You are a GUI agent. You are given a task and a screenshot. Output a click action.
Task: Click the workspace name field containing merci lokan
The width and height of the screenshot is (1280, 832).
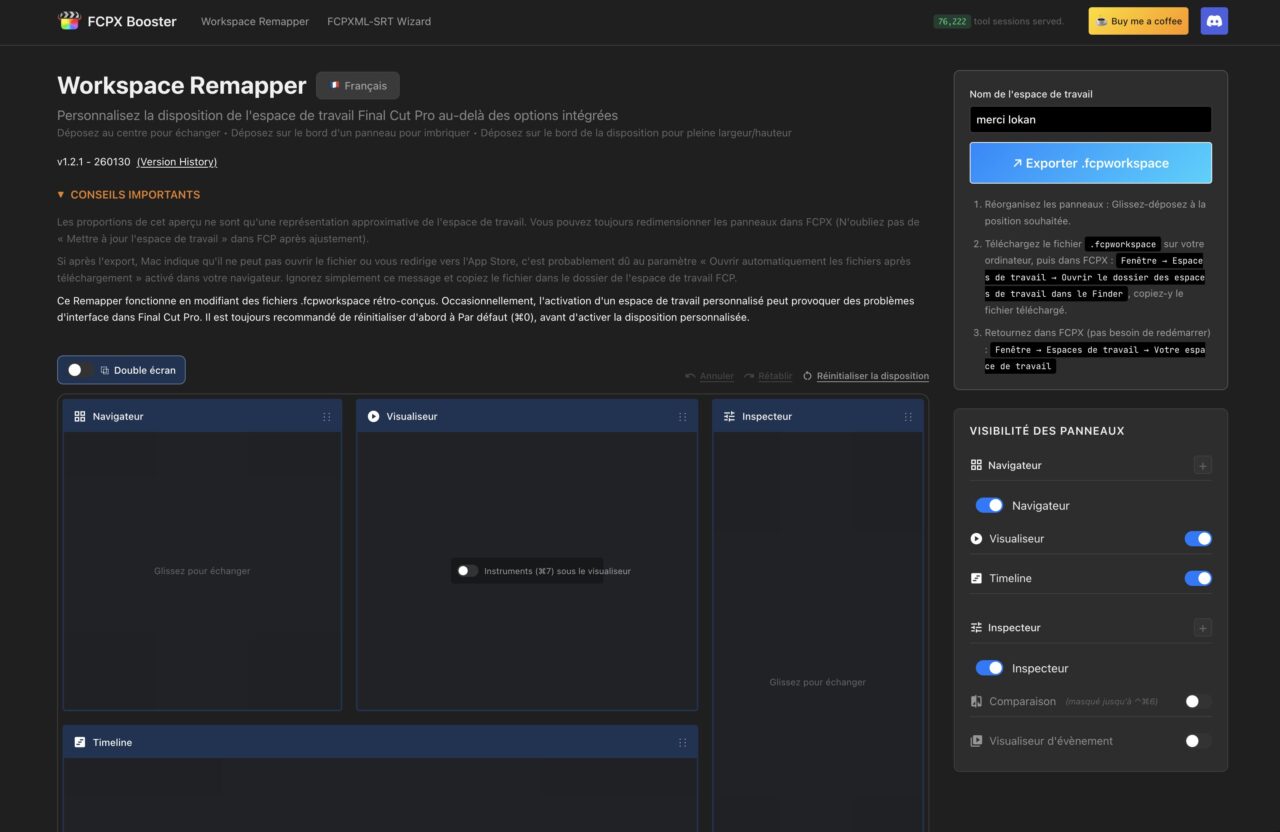tap(1090, 119)
